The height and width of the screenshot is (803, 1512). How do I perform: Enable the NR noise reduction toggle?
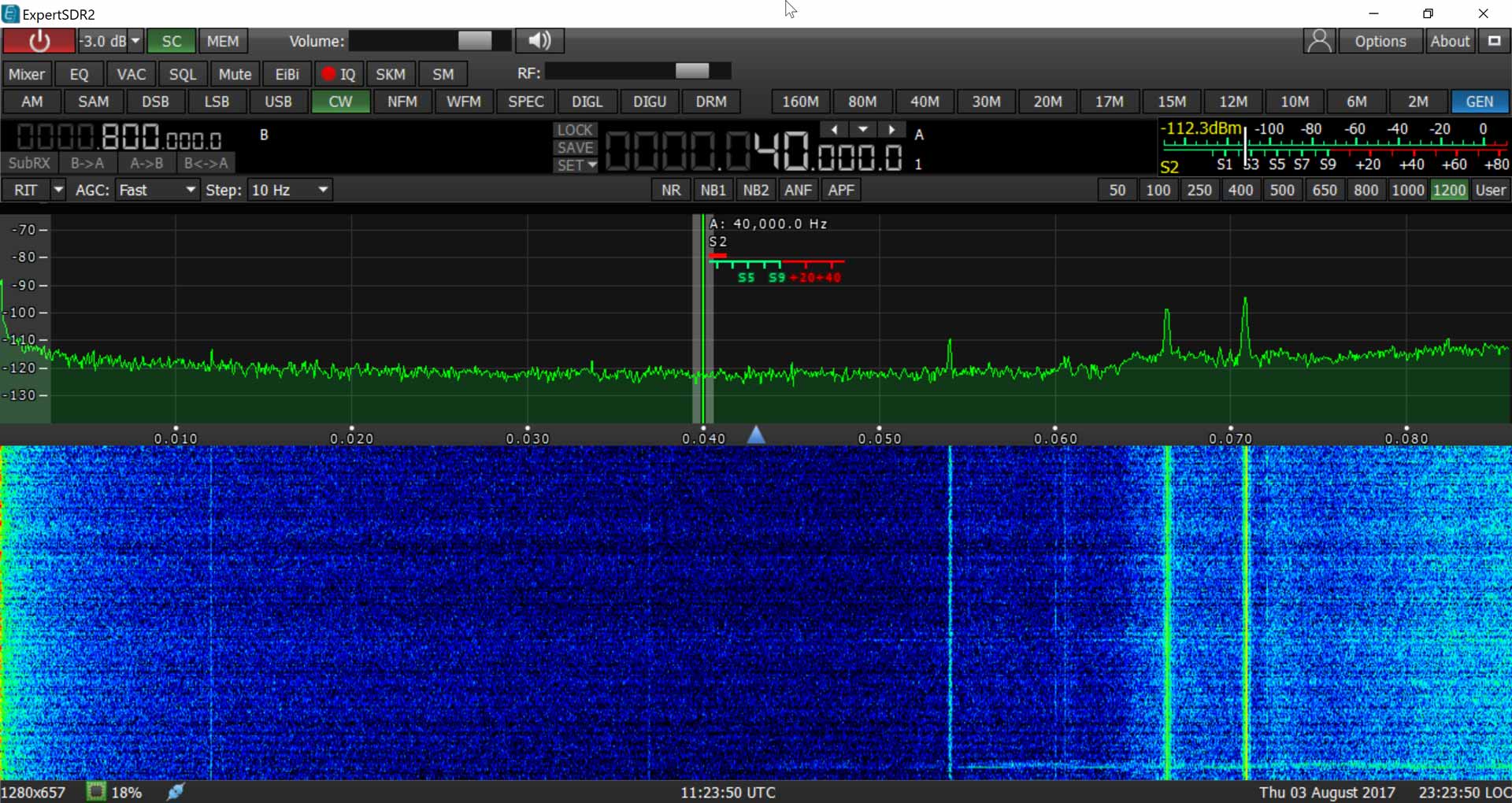(671, 190)
